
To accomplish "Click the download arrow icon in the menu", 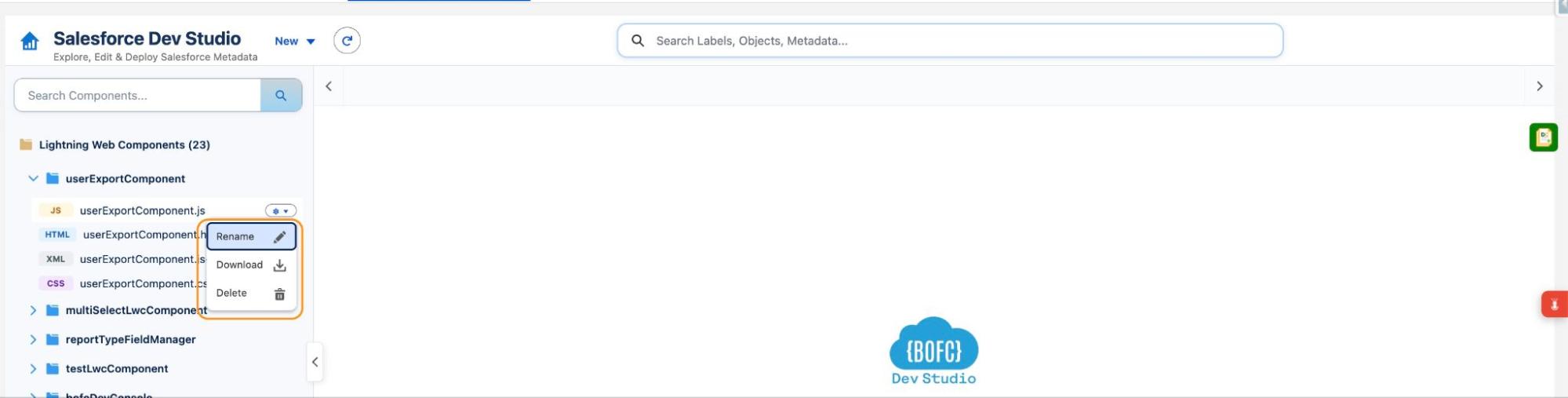I will [x=279, y=265].
